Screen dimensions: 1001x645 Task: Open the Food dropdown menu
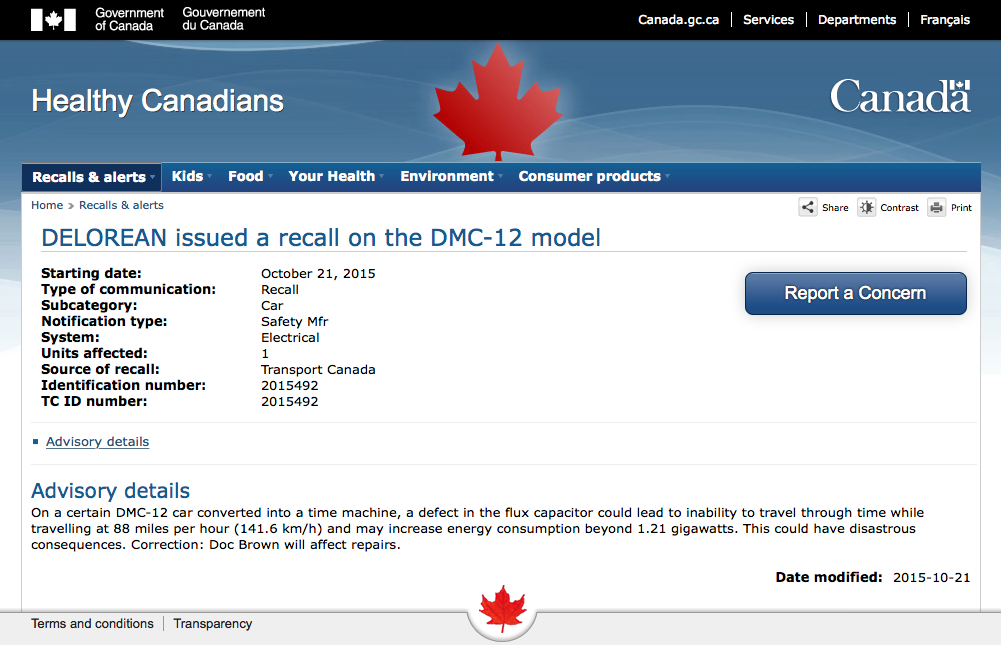pos(248,176)
